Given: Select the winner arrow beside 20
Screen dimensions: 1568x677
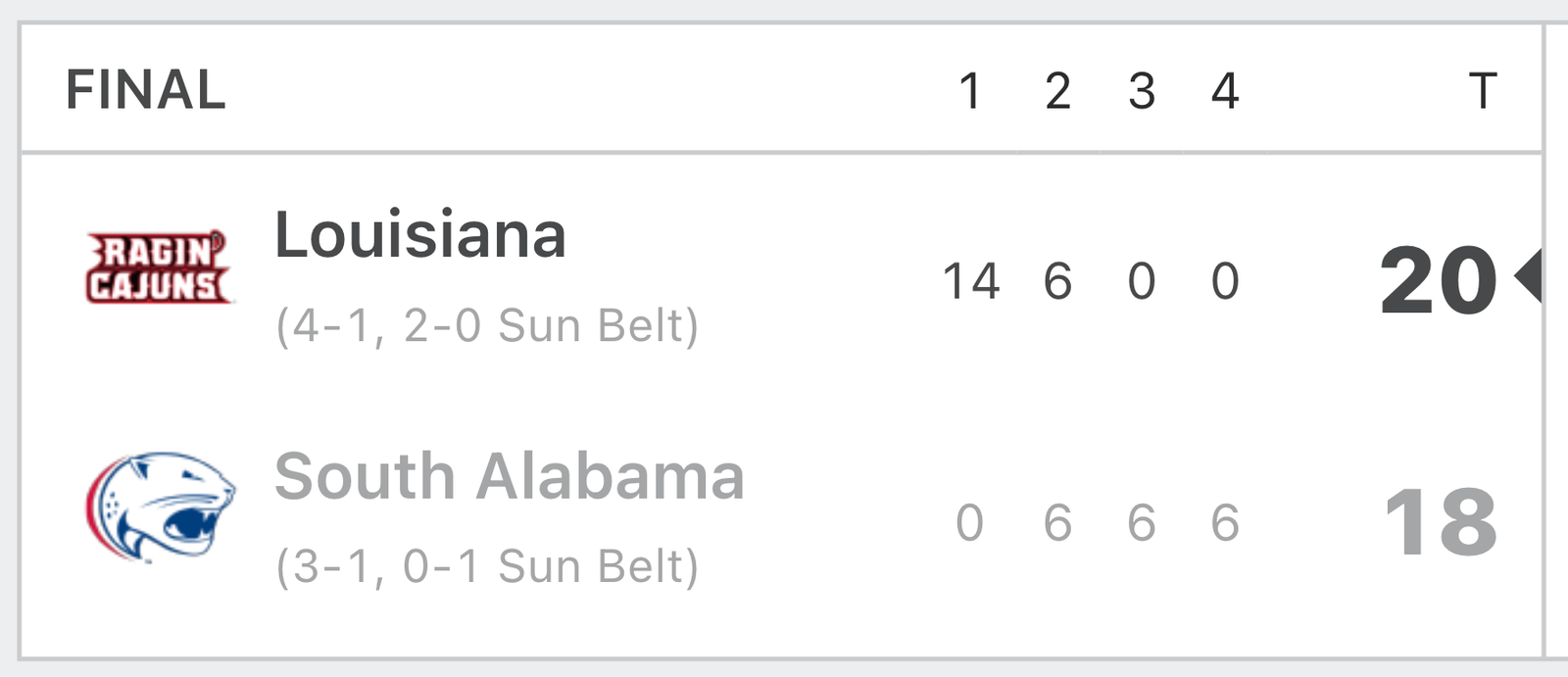Looking at the screenshot, I should tap(1528, 277).
